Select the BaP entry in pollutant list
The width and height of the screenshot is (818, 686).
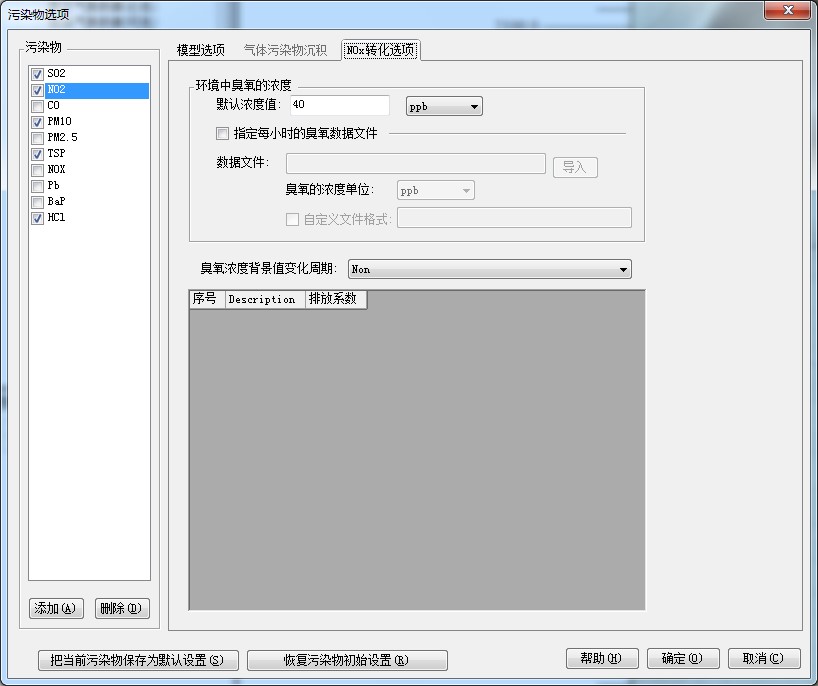(56, 202)
